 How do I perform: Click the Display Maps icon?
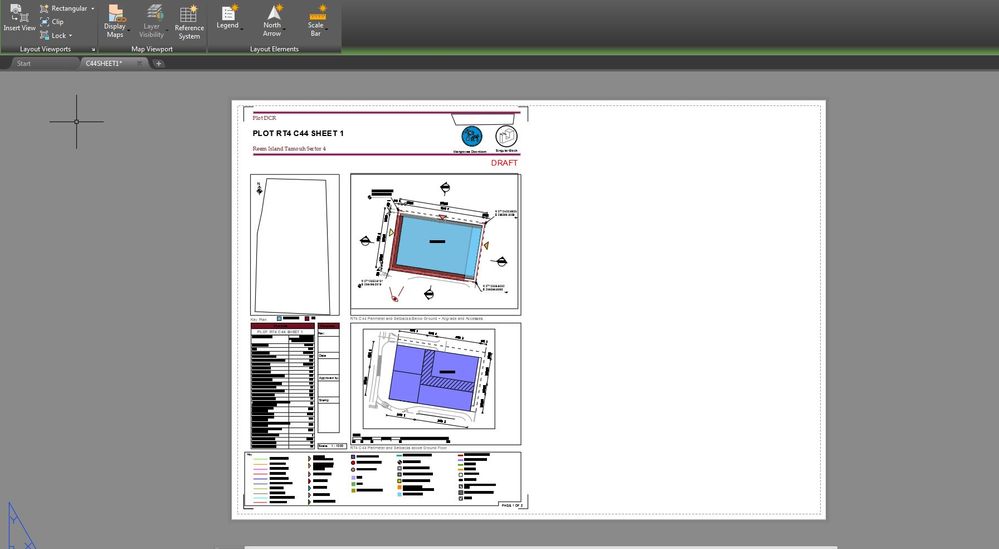pyautogui.click(x=115, y=13)
